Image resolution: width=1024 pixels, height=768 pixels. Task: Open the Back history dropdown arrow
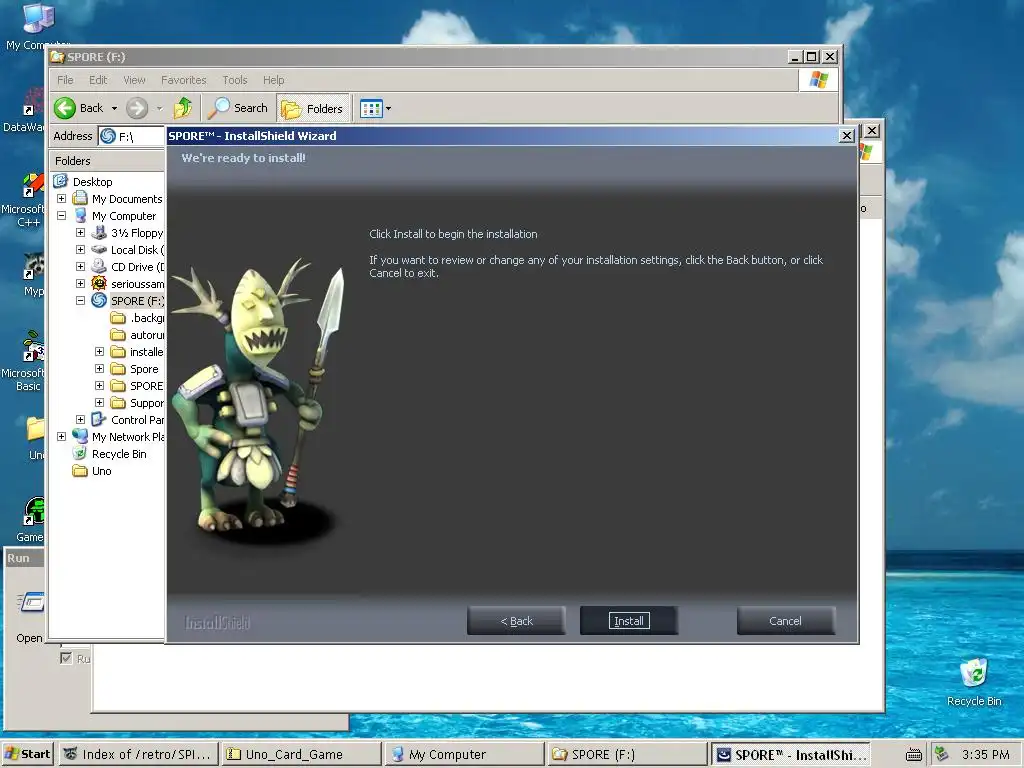[114, 108]
